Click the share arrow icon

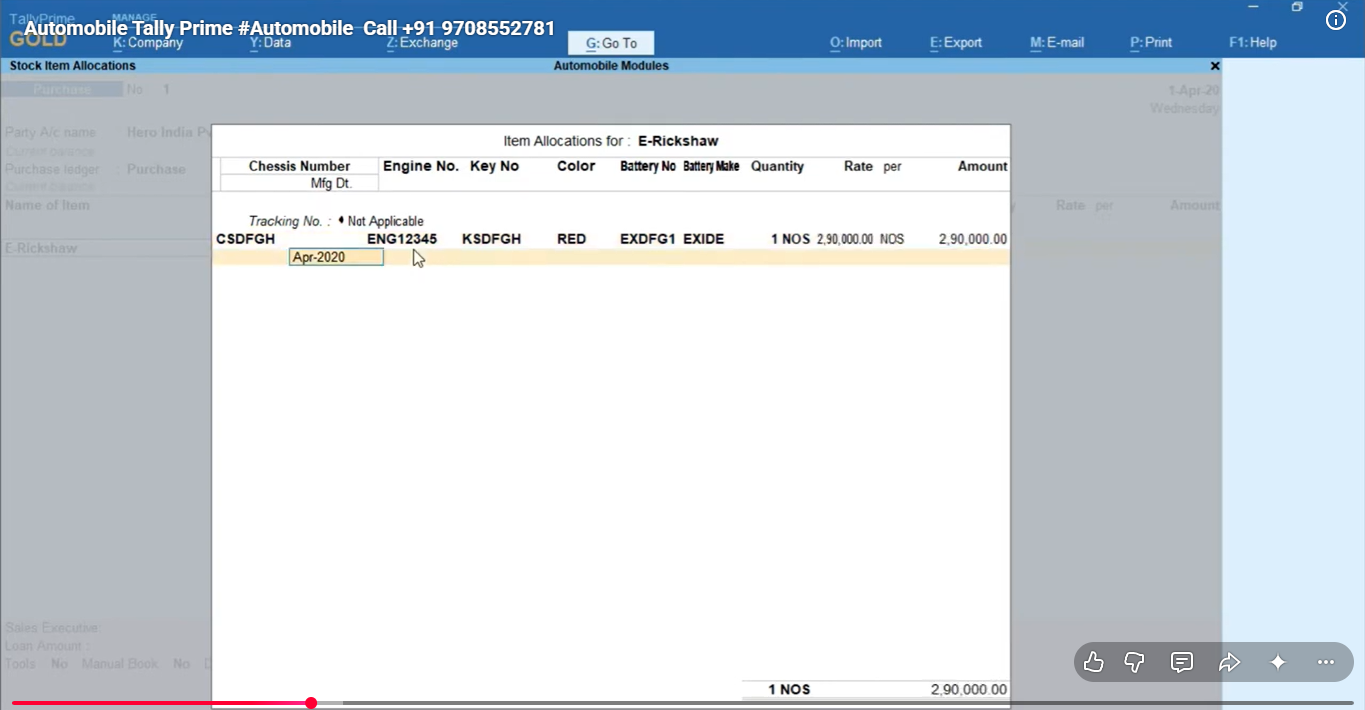click(x=1230, y=662)
